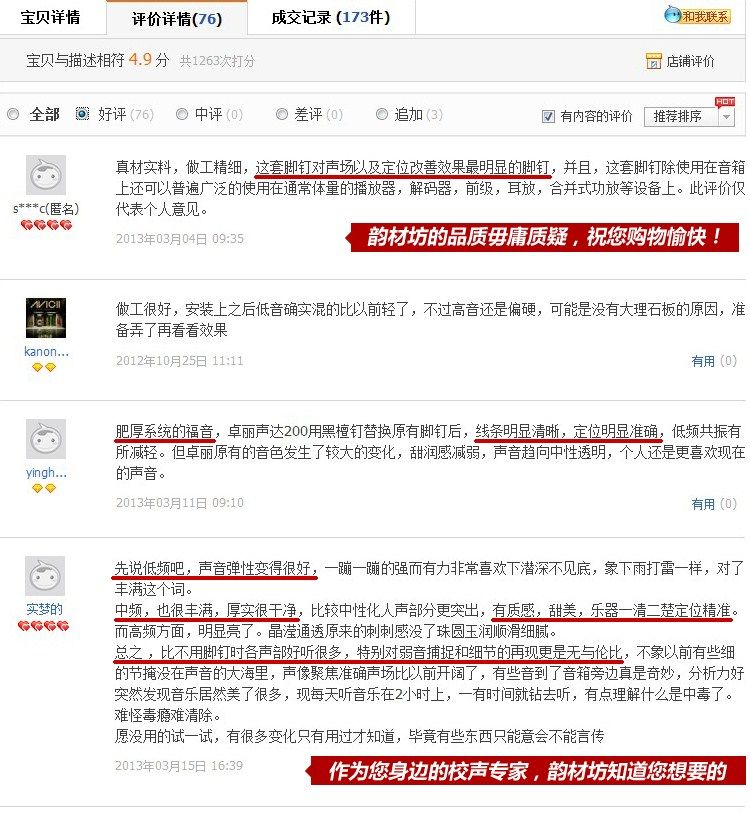
Task: Open kanon reviewer's Avicii avatar image
Action: point(46,318)
